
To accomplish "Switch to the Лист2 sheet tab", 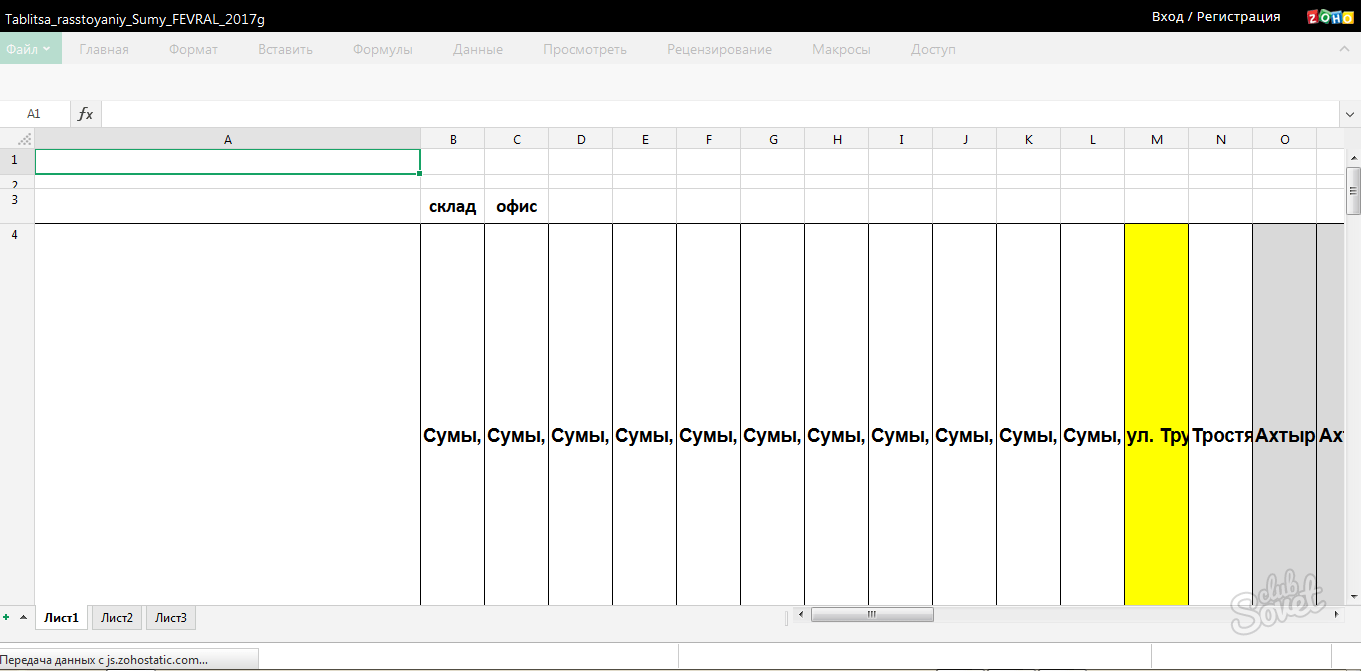I will pyautogui.click(x=117, y=618).
